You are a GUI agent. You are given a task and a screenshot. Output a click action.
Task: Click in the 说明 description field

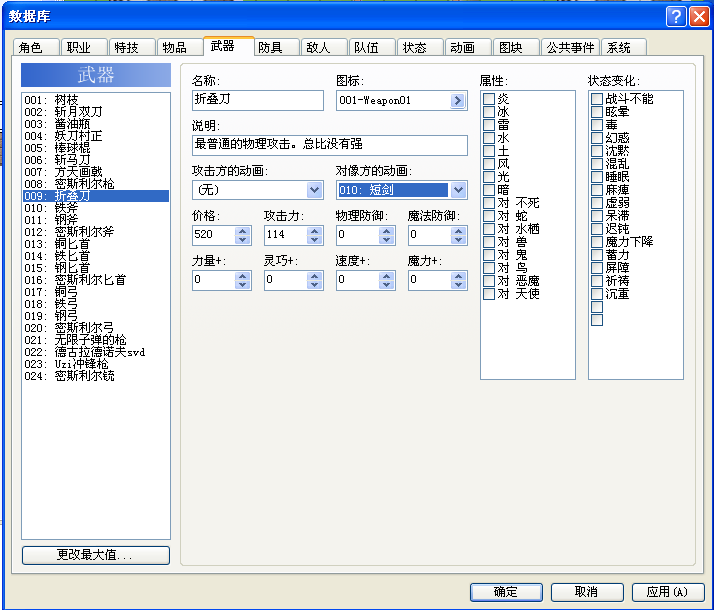(330, 145)
